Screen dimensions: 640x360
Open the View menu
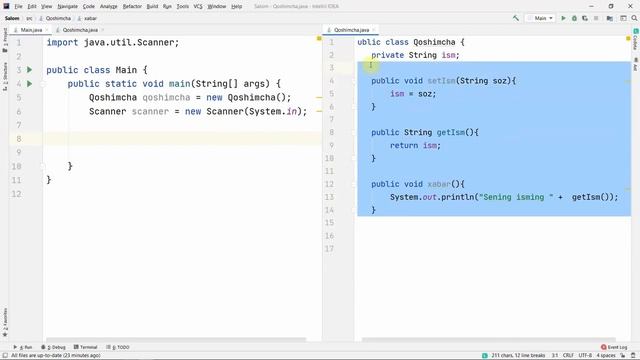(x=47, y=7)
